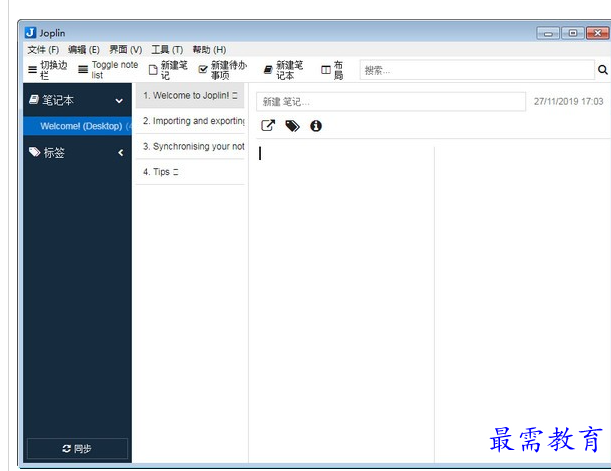
Task: Open the 界面 (V) menu
Action: (125, 49)
